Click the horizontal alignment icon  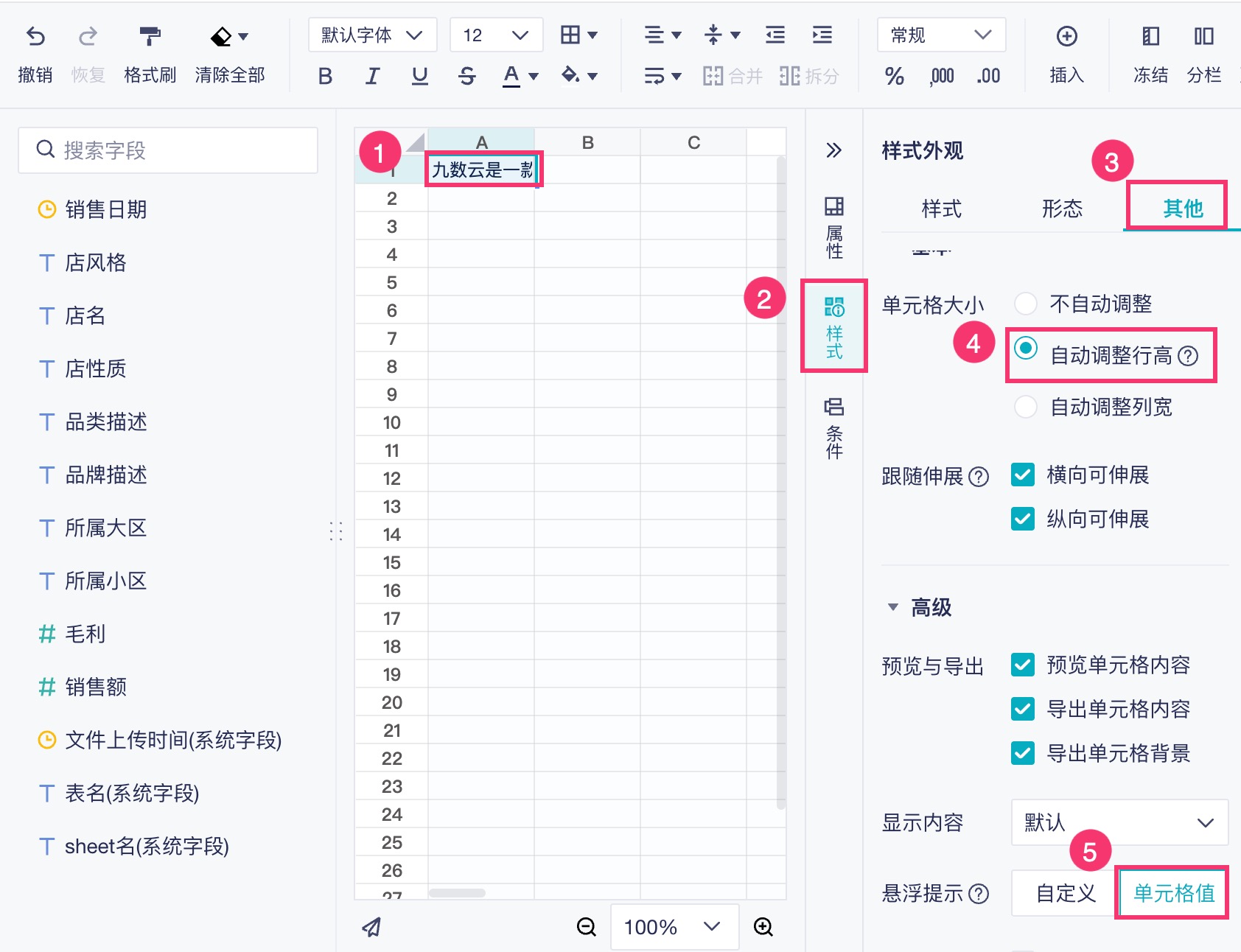(654, 35)
